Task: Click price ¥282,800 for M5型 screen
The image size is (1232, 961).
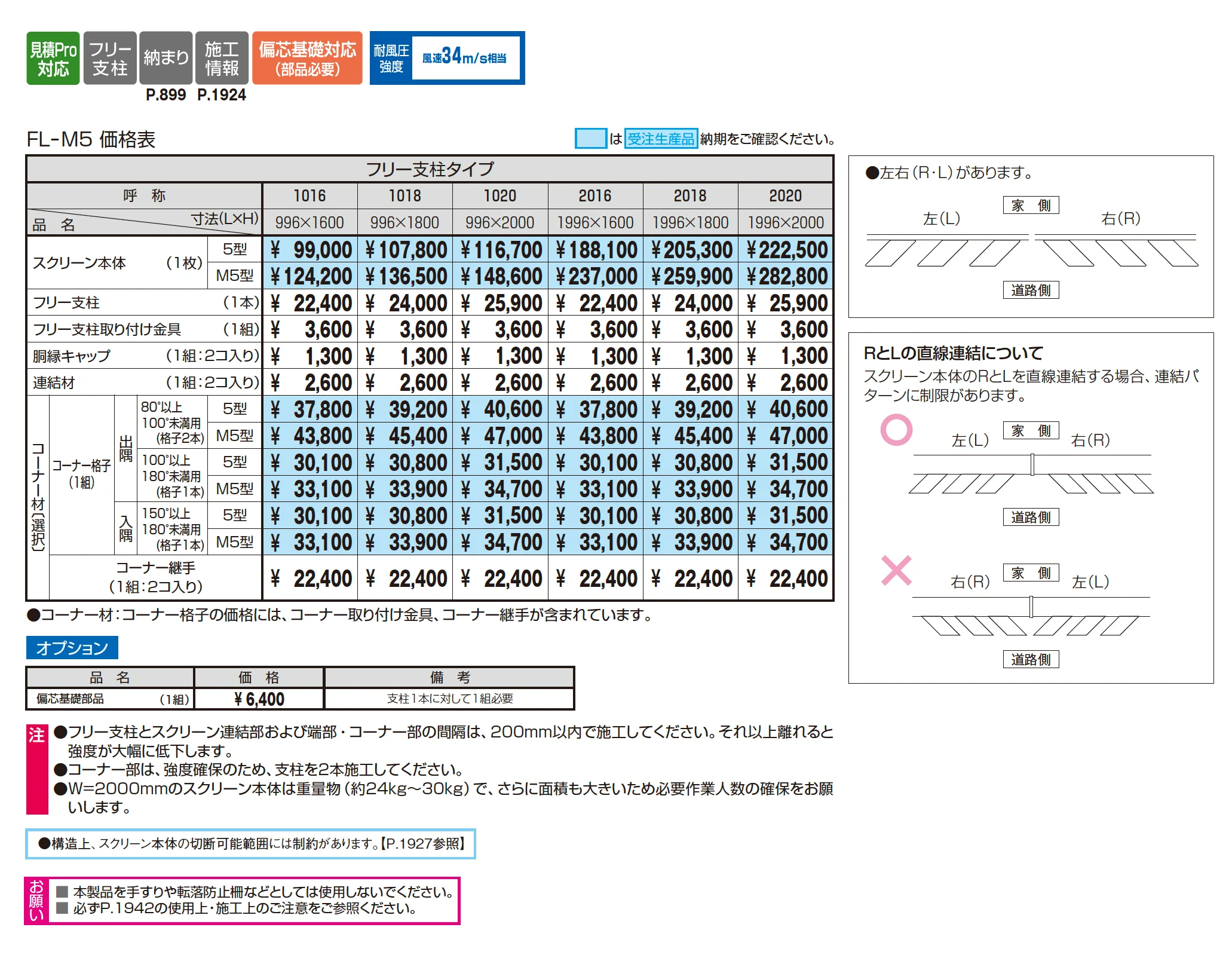Action: tap(786, 276)
